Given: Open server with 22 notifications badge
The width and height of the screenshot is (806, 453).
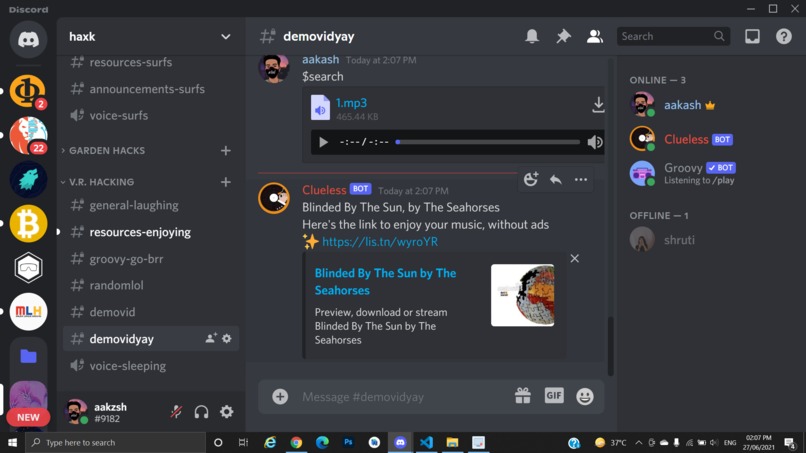Looking at the screenshot, I should [x=28, y=135].
